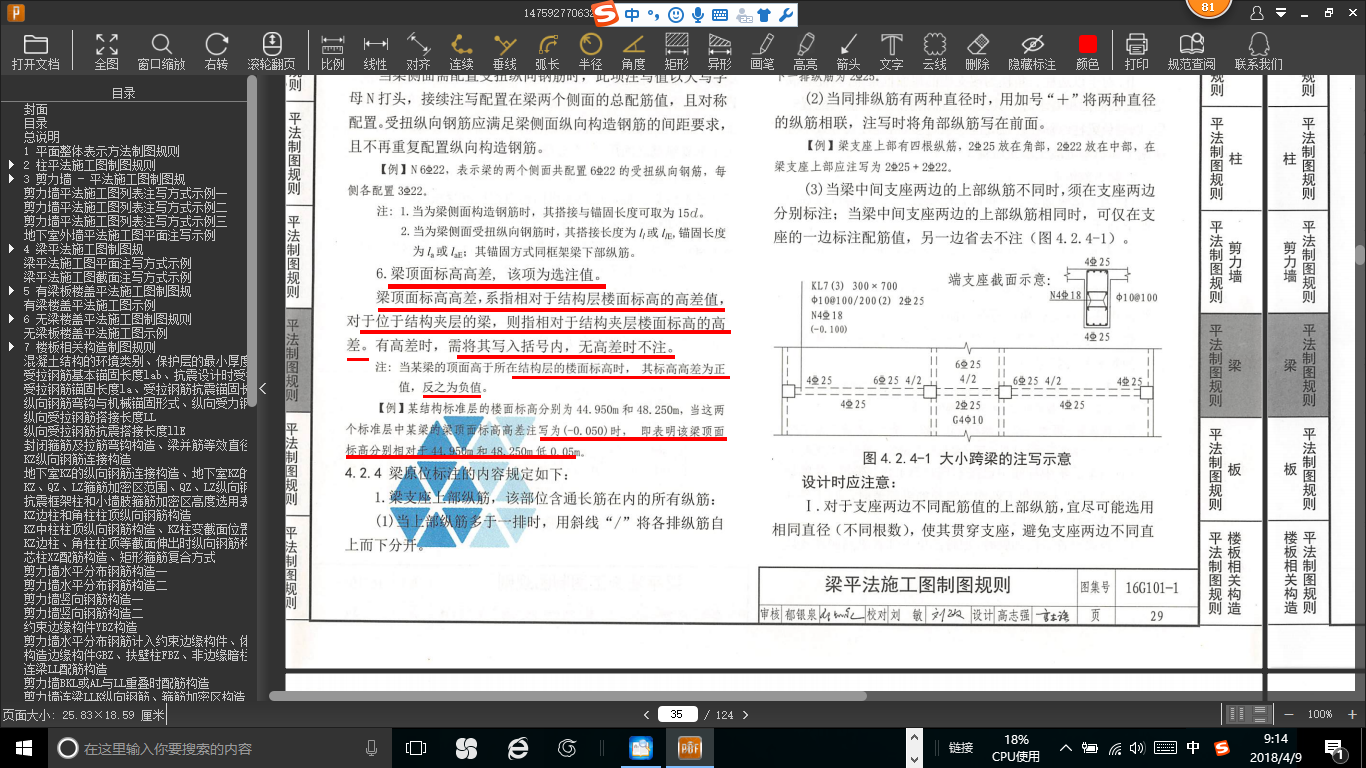Open outline entry 地下室外墙平法施工图平面注写示例
This screenshot has width=1366, height=768.
[119, 235]
